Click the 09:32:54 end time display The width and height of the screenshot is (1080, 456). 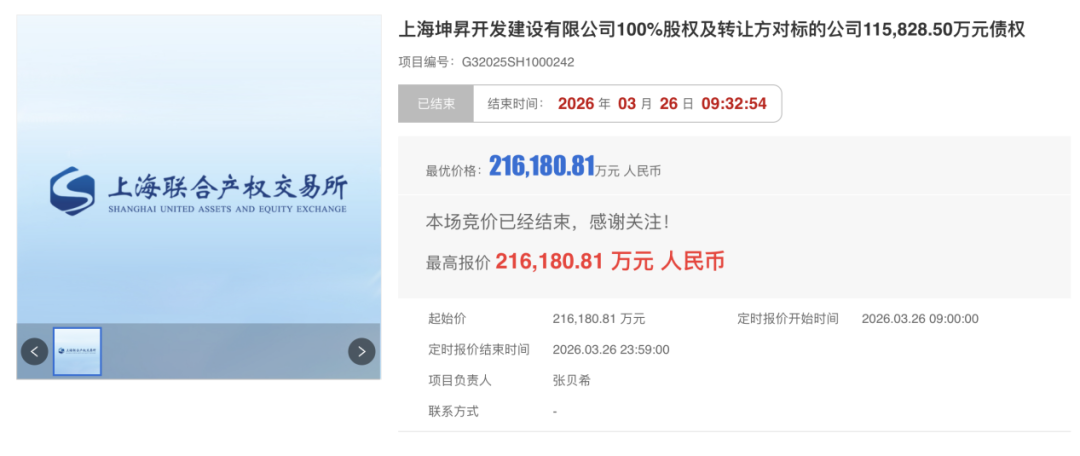coord(734,104)
